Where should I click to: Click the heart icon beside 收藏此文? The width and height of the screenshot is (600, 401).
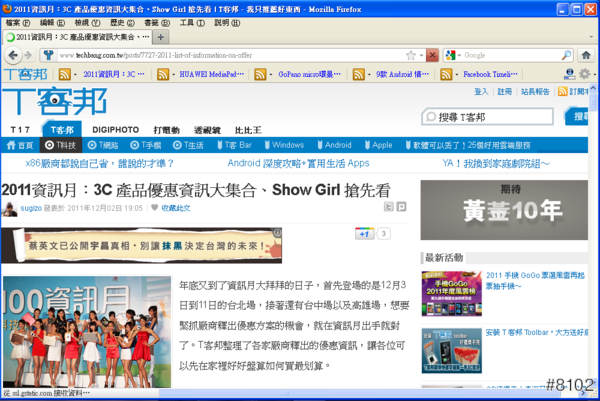154,208
